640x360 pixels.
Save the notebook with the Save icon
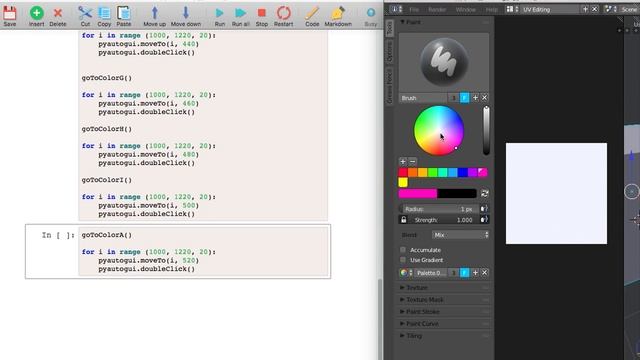point(10,13)
